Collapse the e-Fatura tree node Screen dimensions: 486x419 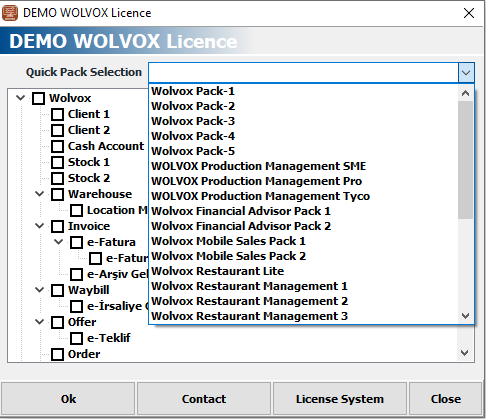(x=59, y=242)
